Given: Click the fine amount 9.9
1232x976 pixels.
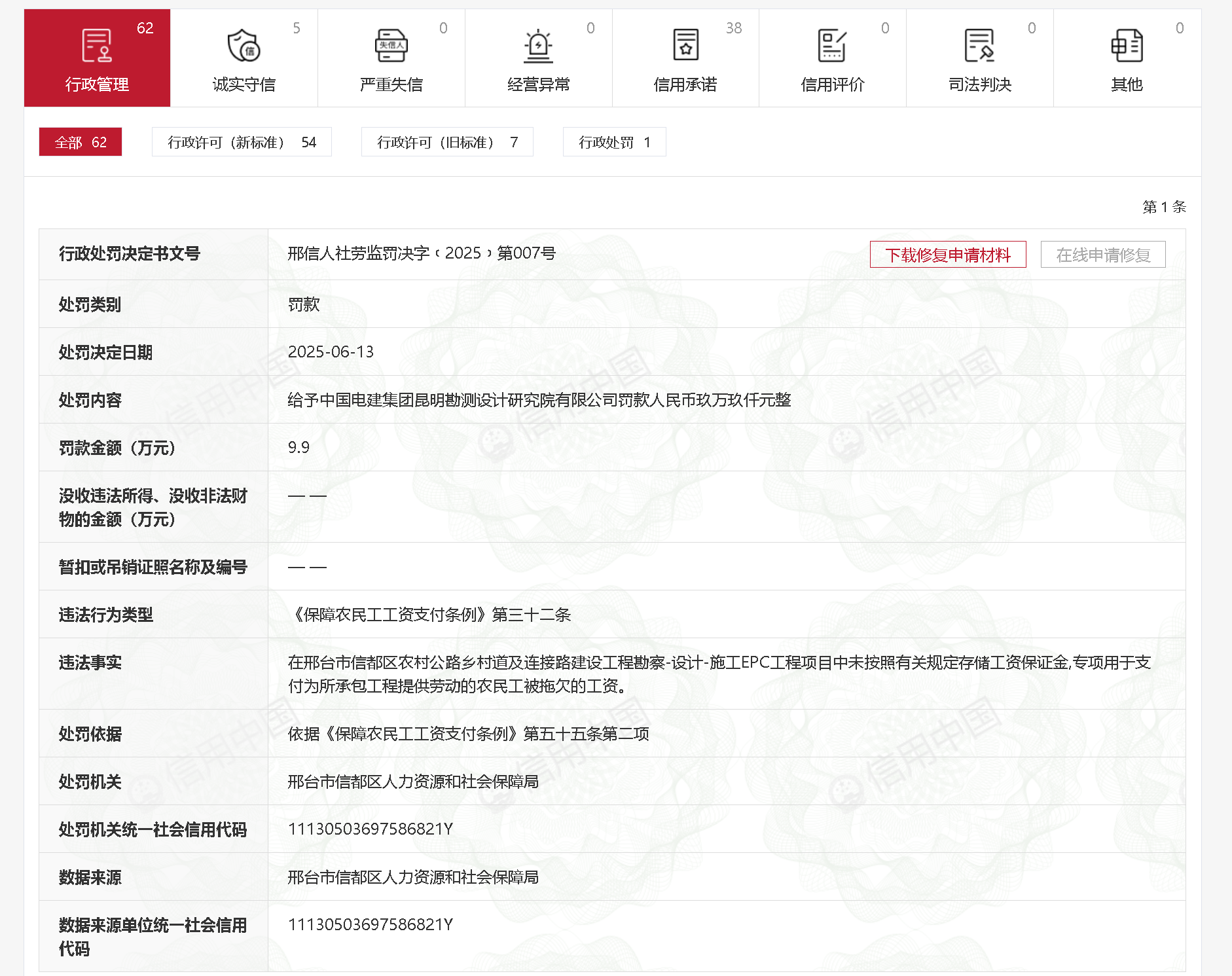Looking at the screenshot, I should point(299,448).
